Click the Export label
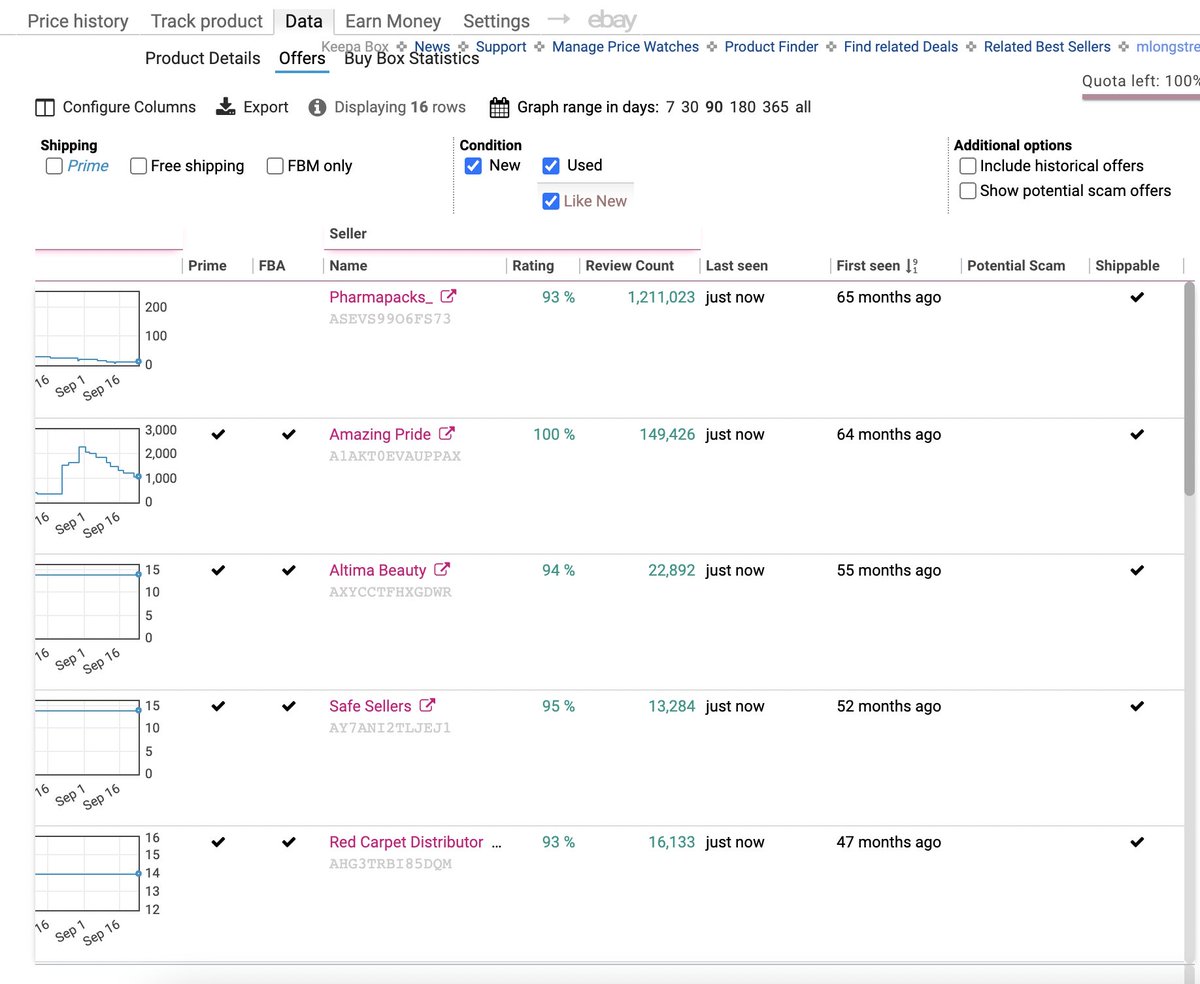1200x984 pixels. click(266, 107)
